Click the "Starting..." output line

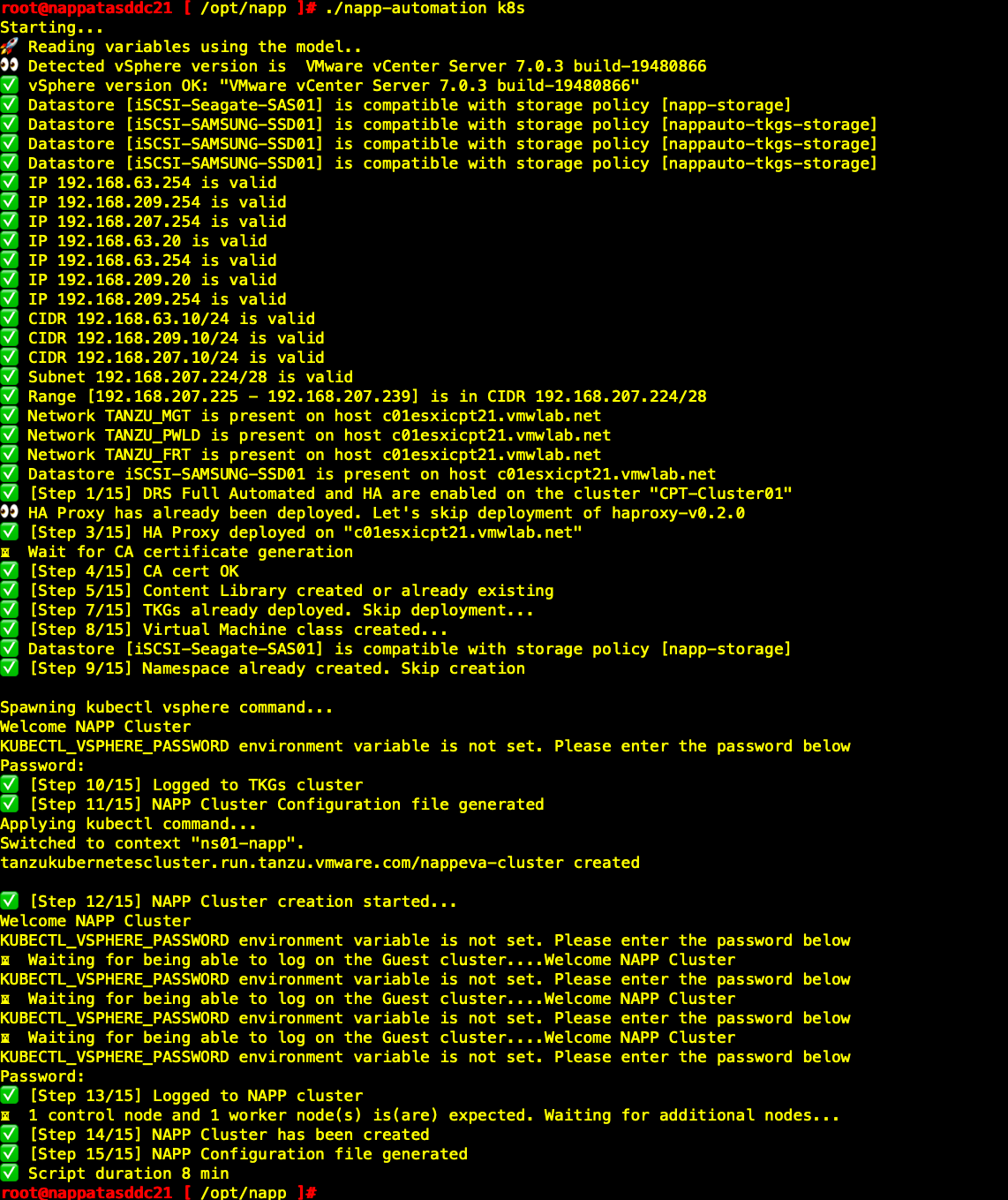click(52, 27)
